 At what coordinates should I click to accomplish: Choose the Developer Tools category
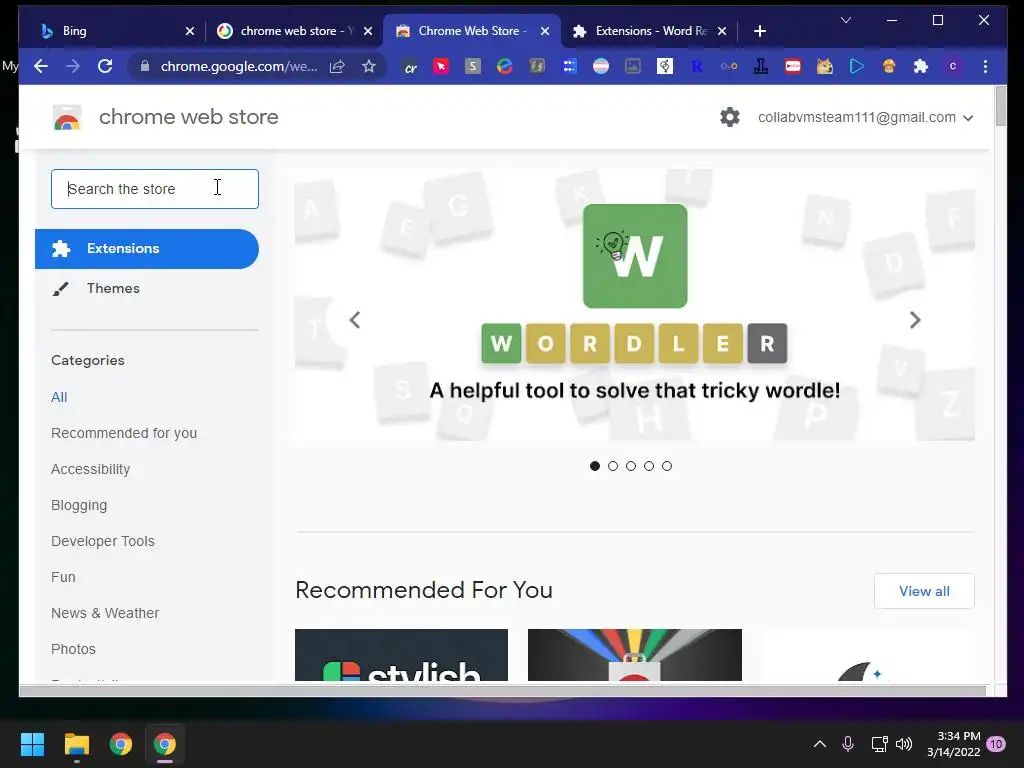click(103, 541)
